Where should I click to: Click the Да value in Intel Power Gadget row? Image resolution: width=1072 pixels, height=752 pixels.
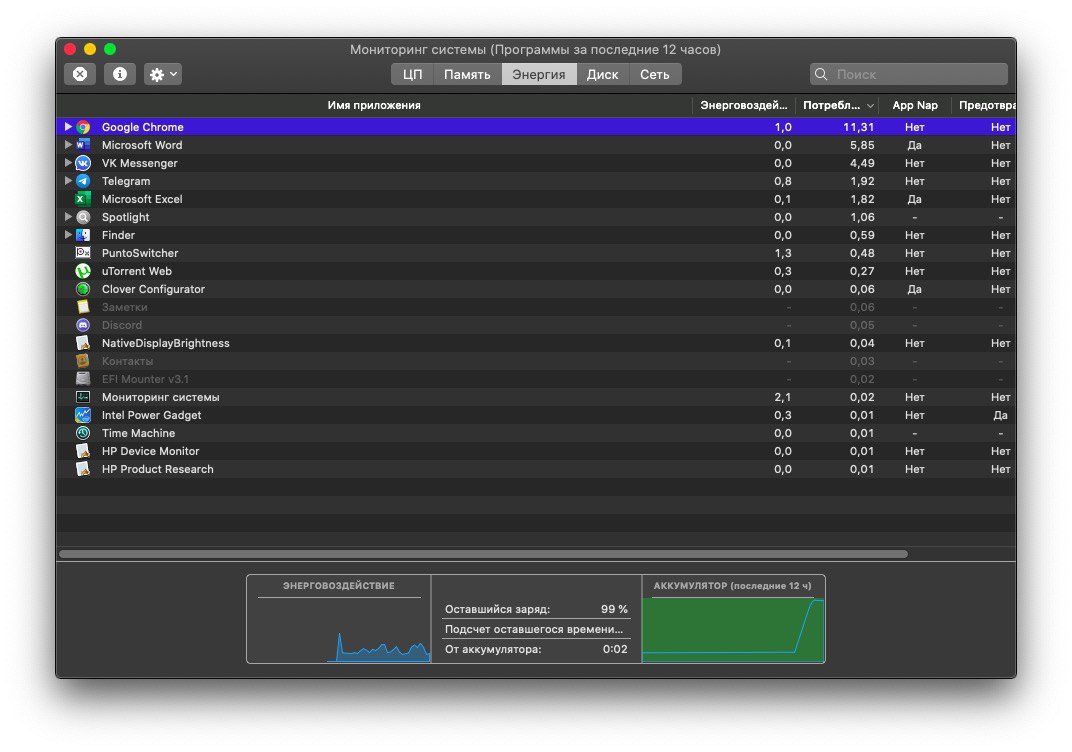[x=1000, y=415]
